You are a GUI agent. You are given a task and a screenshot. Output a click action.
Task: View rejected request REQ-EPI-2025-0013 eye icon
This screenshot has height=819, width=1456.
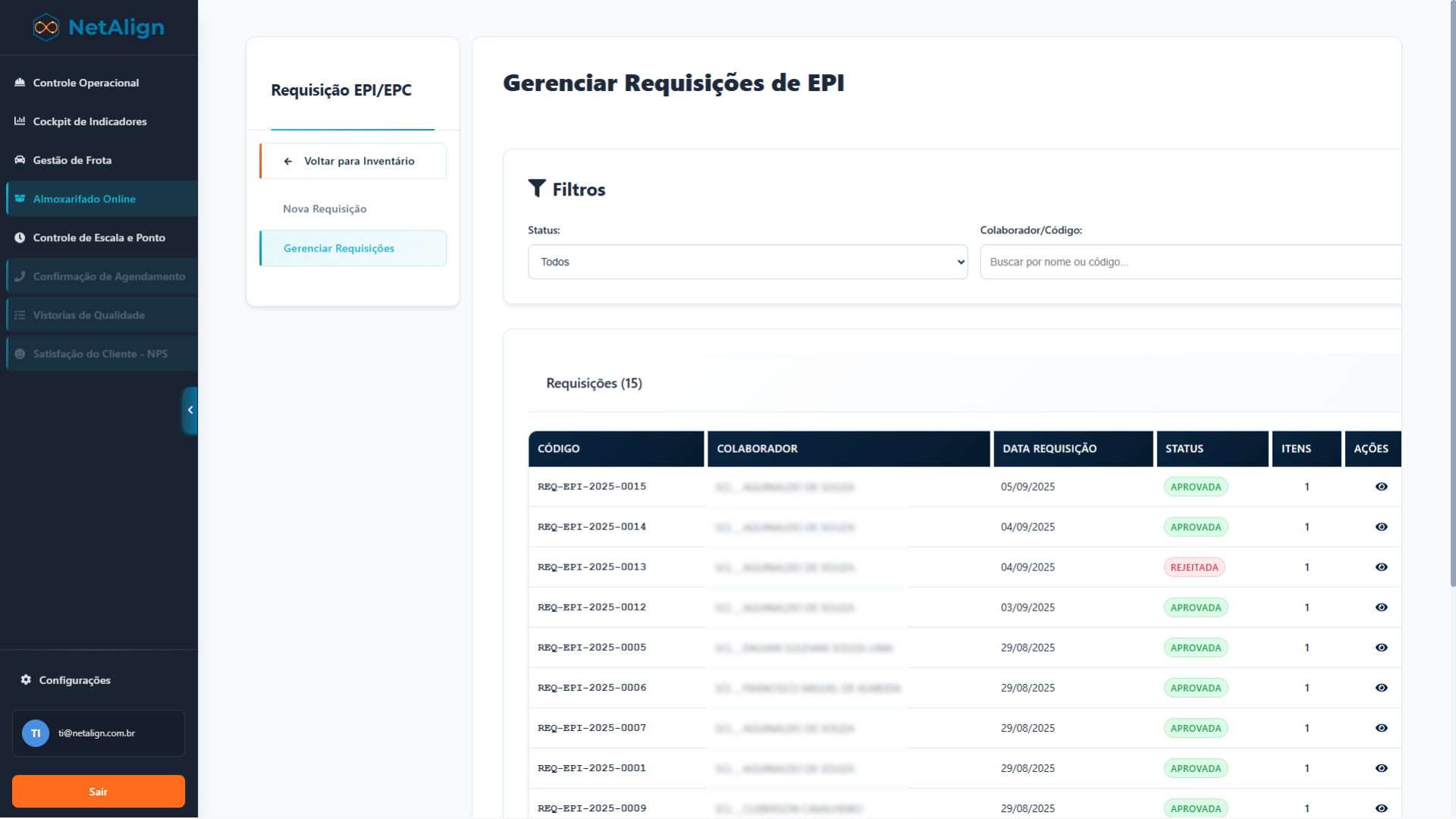[x=1381, y=567]
